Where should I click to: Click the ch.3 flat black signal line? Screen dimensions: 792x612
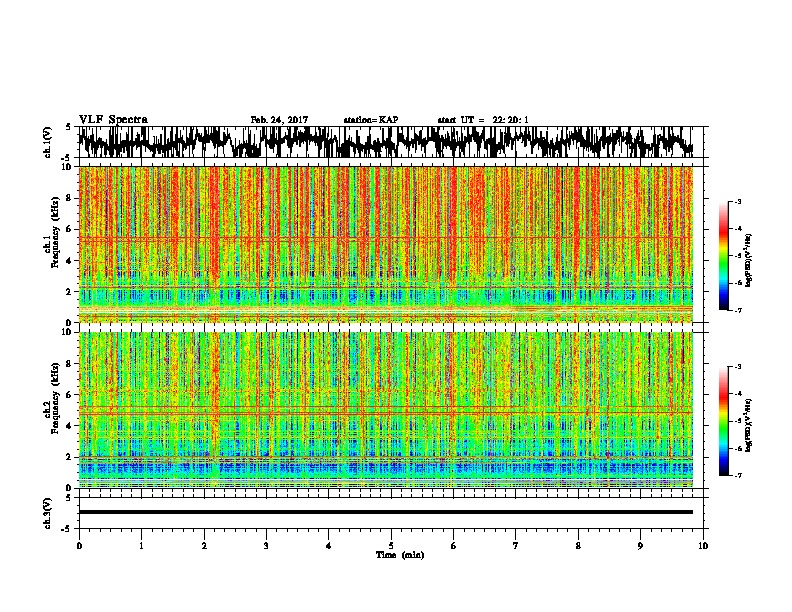pos(386,512)
